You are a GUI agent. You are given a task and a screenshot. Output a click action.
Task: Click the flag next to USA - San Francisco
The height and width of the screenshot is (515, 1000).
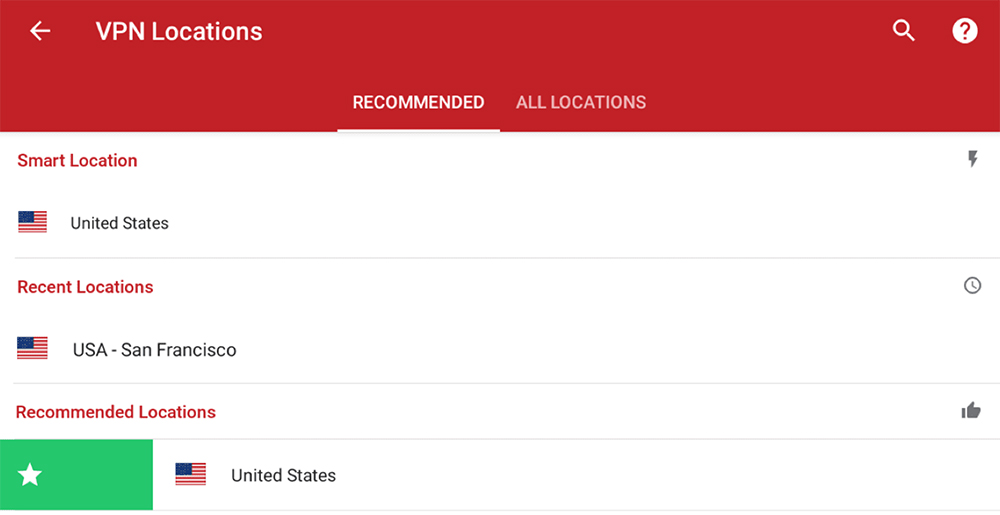point(32,348)
